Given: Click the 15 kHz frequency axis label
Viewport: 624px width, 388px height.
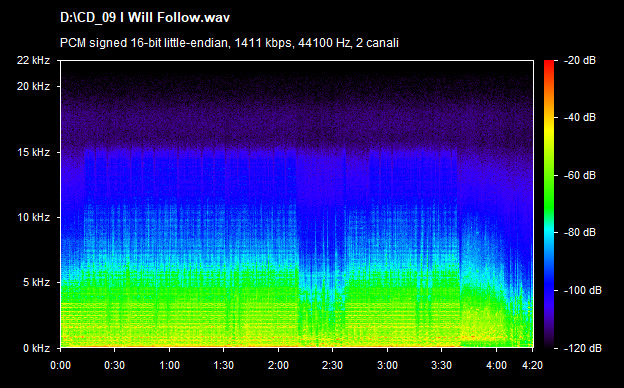Looking at the screenshot, I should (x=33, y=152).
